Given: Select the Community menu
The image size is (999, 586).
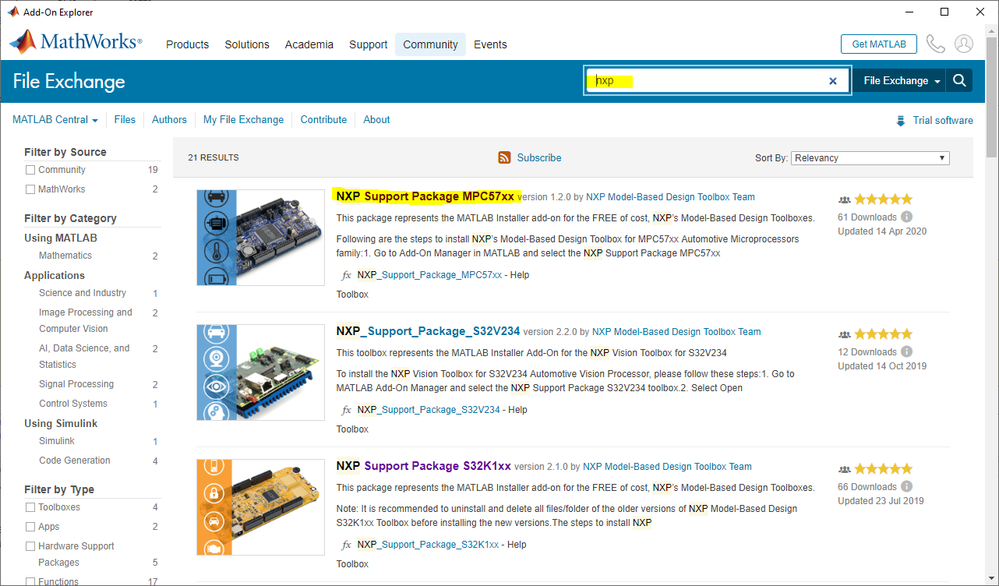Looking at the screenshot, I should [x=430, y=45].
